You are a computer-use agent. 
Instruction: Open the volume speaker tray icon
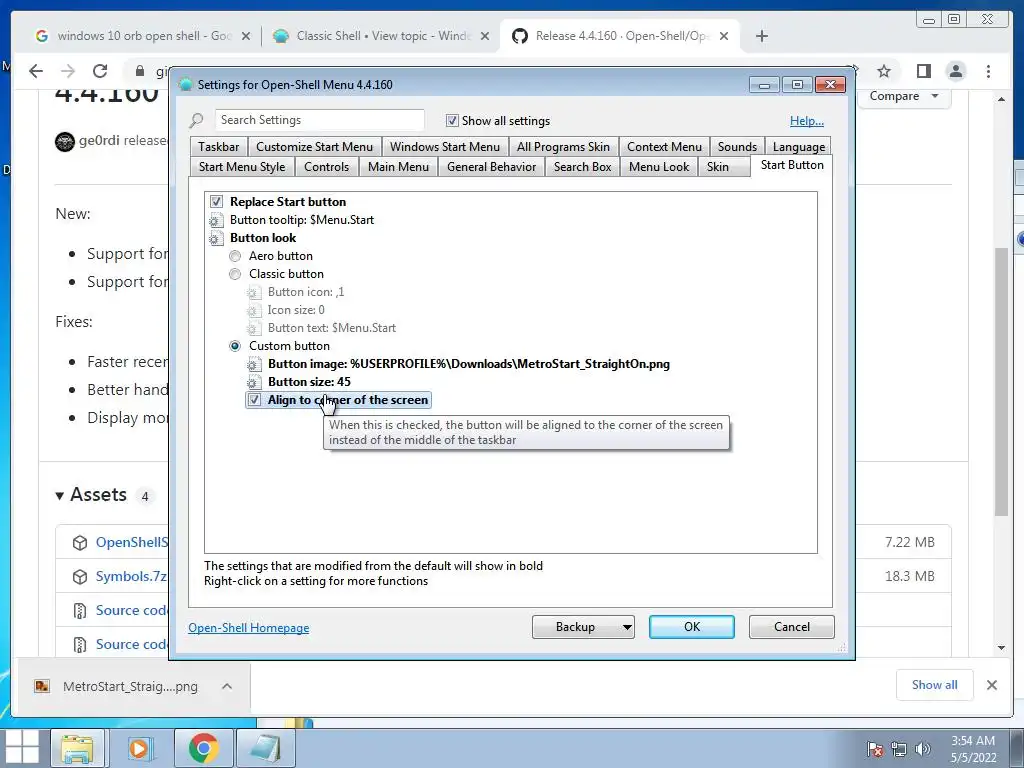click(x=923, y=749)
